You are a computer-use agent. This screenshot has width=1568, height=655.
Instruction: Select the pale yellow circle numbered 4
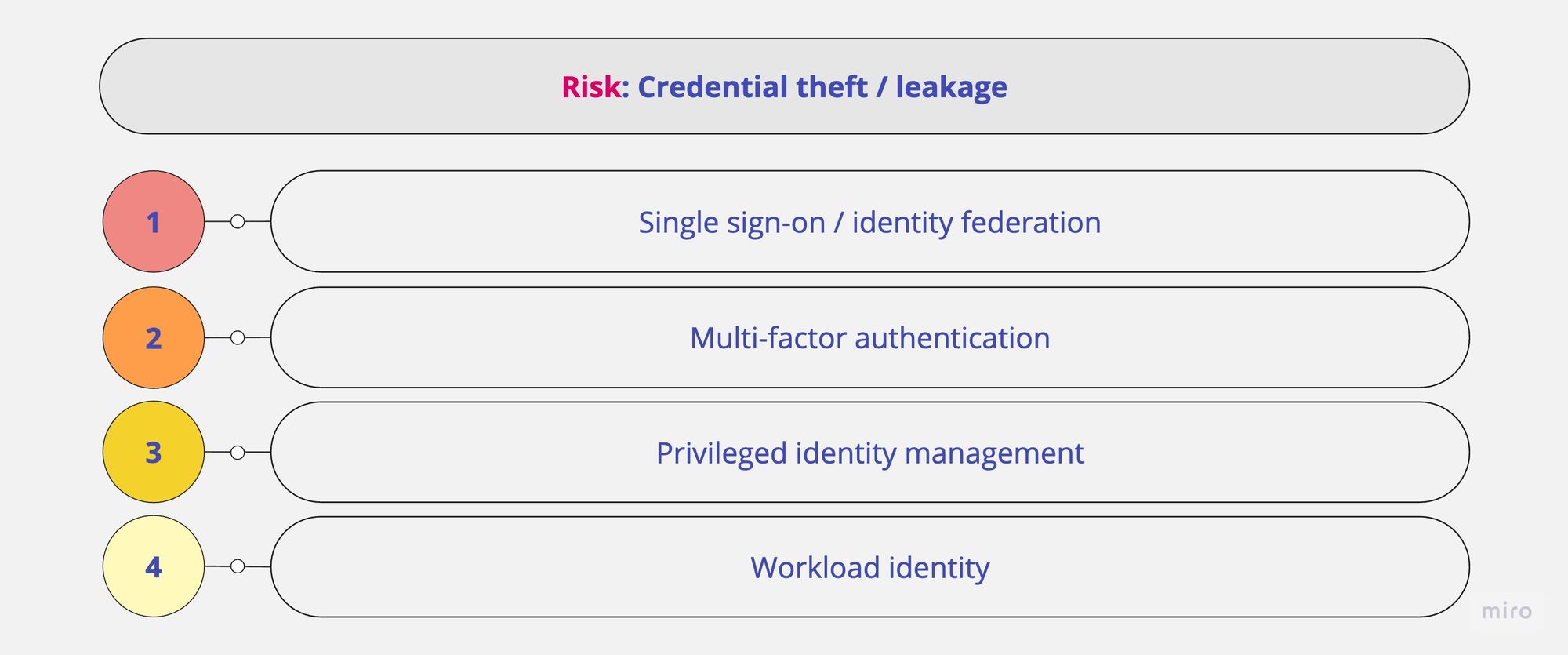(154, 566)
